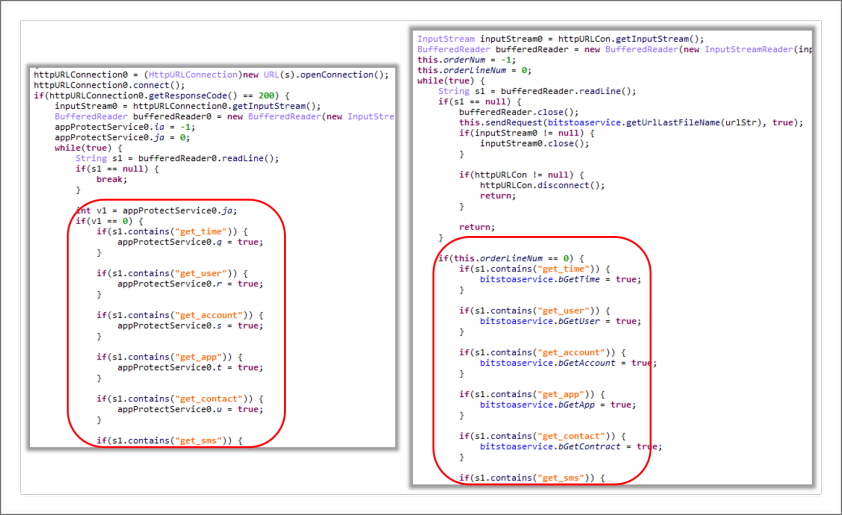This screenshot has height=515, width=842.
Task: Select the line "this.orderLineNum = 0;"
Action: [474, 70]
